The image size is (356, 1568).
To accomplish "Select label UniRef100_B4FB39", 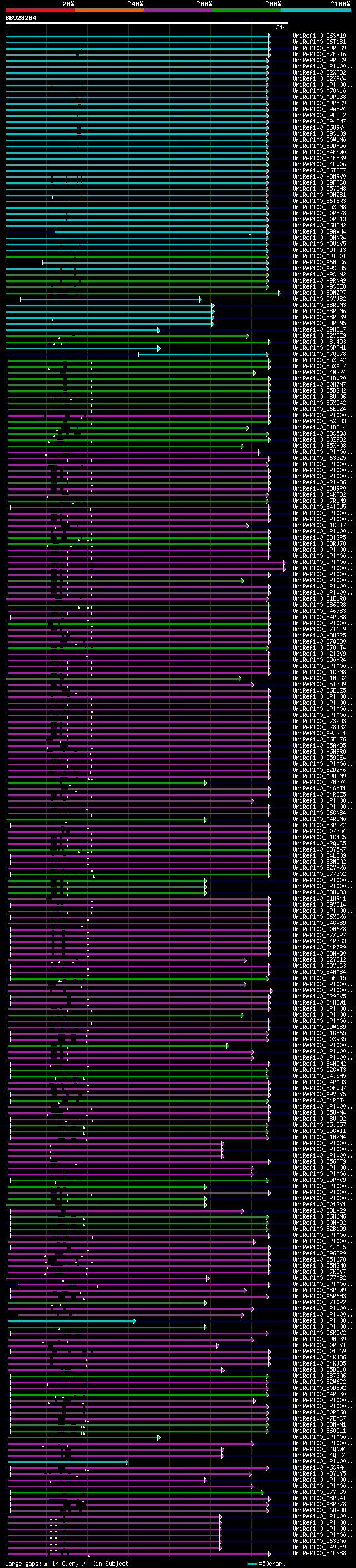I will [x=319, y=159].
